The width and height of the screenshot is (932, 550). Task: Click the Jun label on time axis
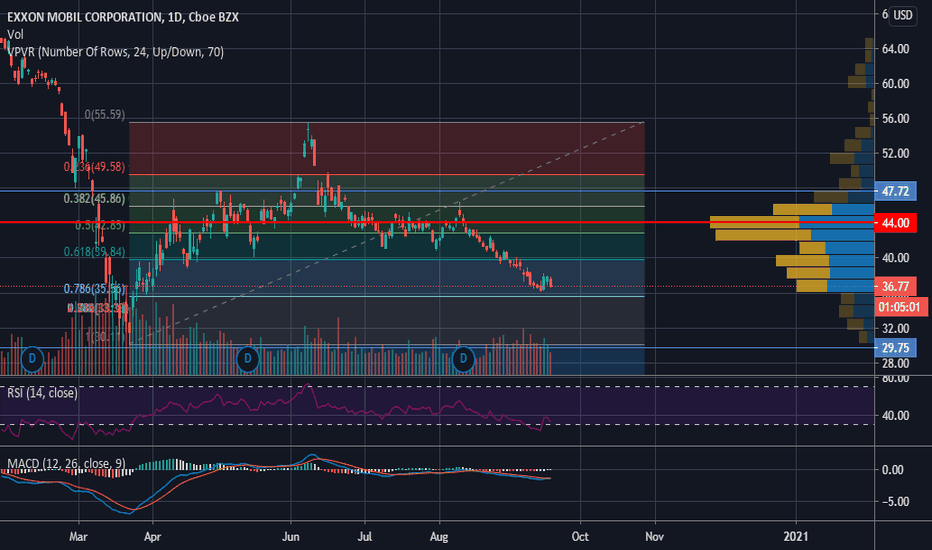290,536
